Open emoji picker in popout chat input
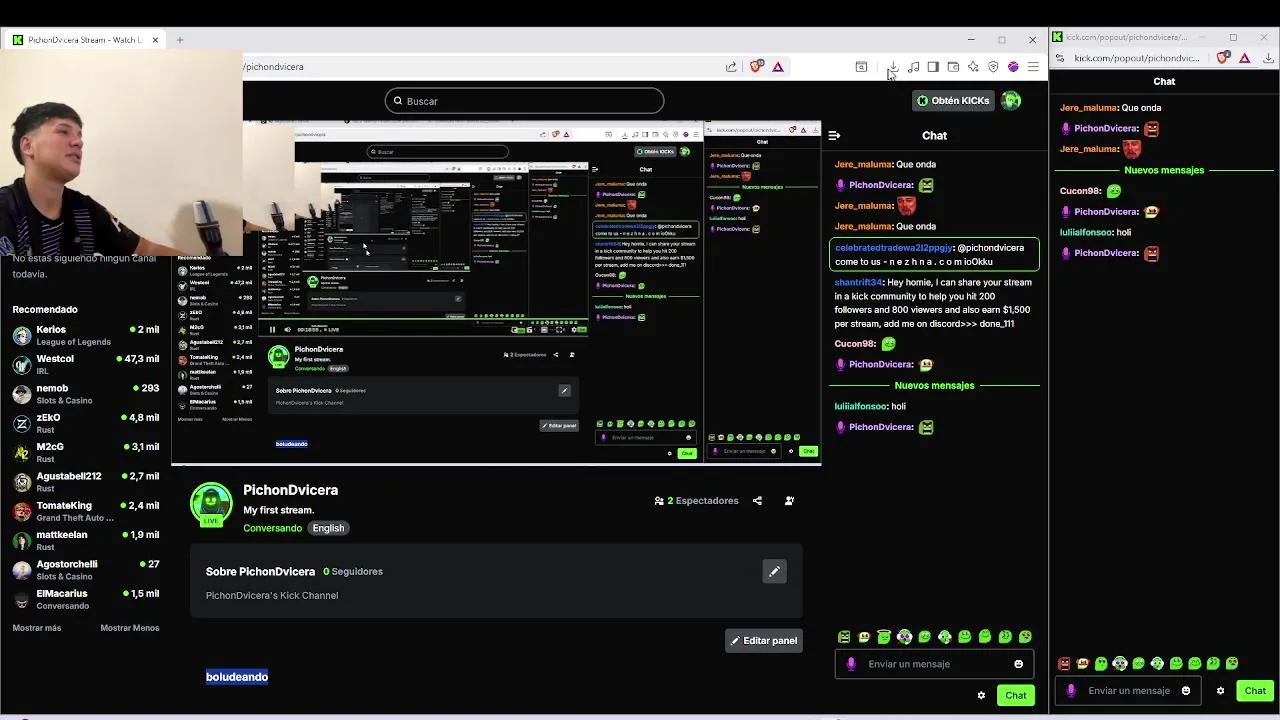The width and height of the screenshot is (1280, 720). 1186,690
